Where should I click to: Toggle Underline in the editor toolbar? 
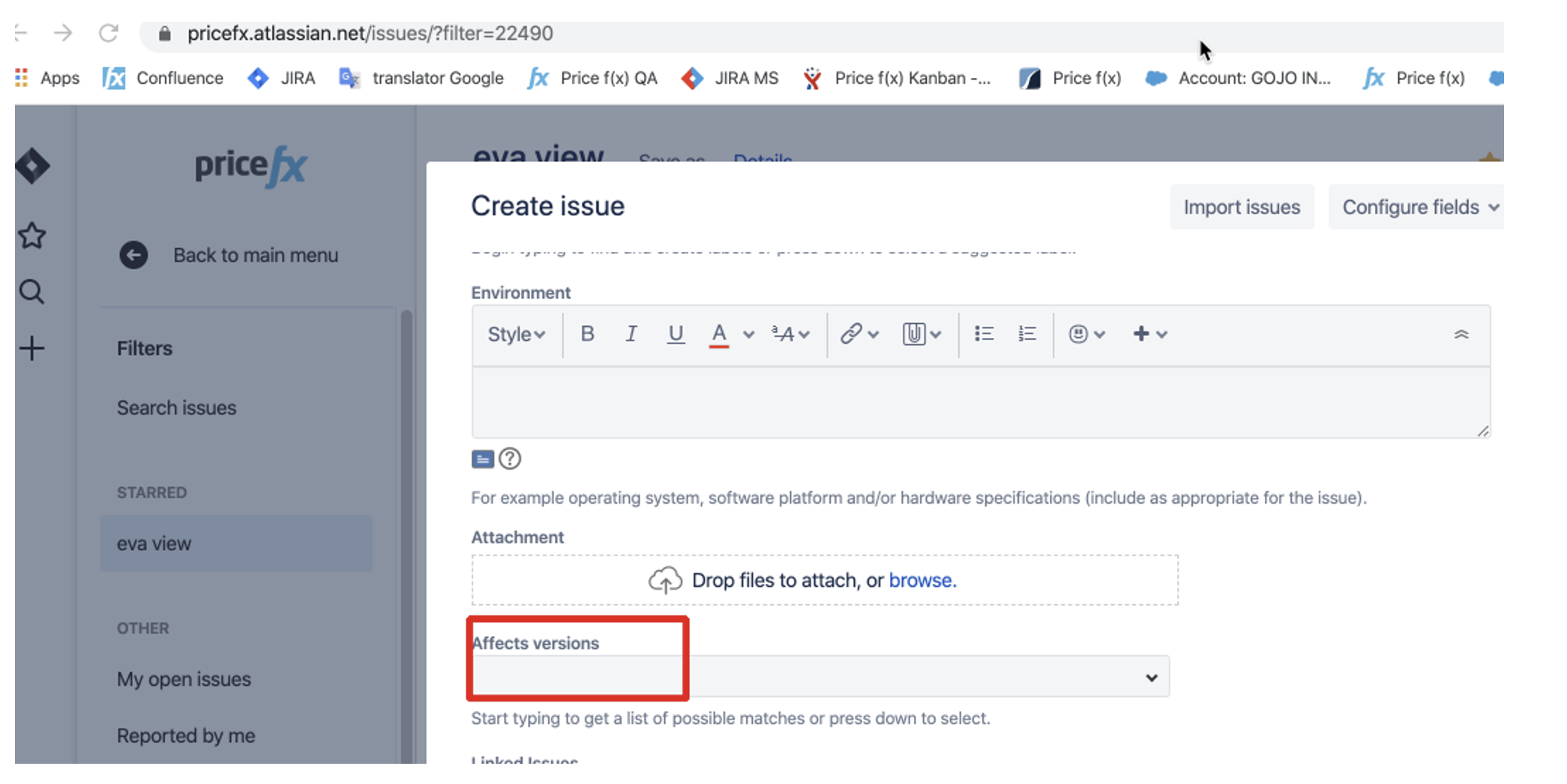[x=675, y=334]
